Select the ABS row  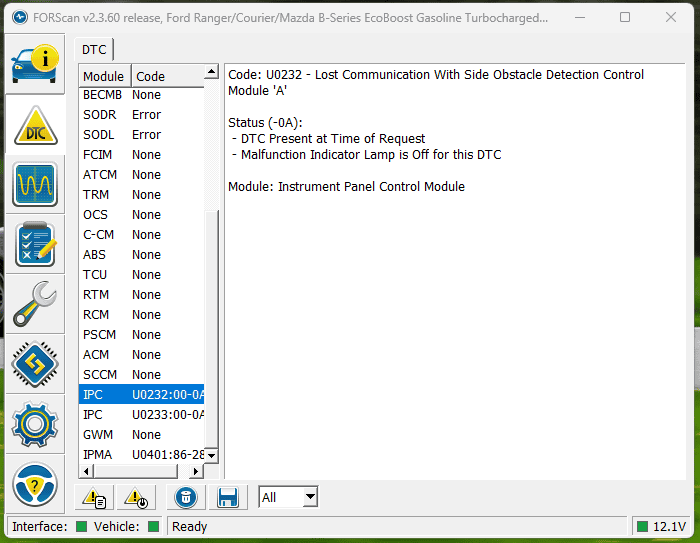click(142, 255)
